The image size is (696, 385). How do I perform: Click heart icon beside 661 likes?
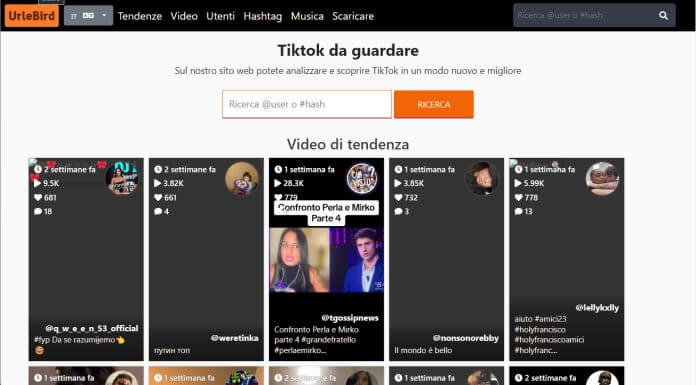click(x=158, y=198)
